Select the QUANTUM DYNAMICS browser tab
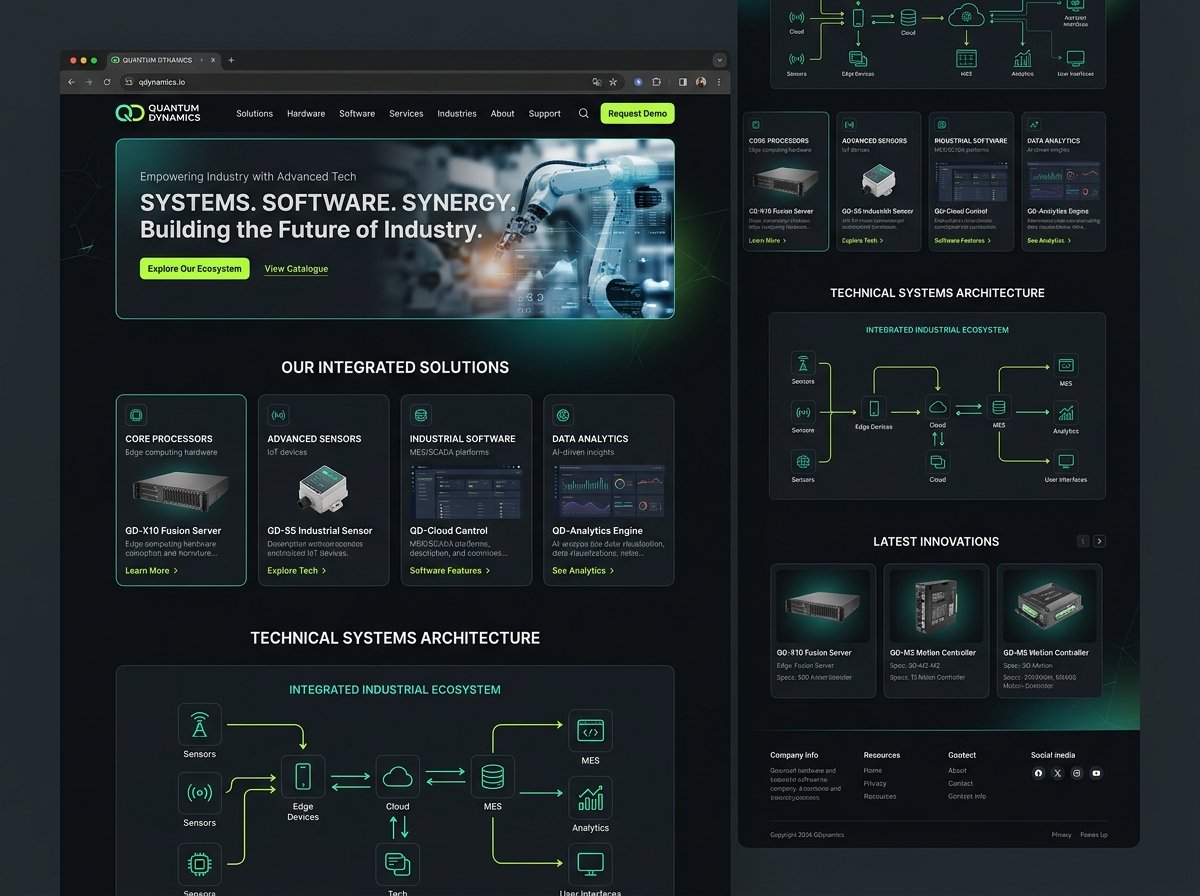 pos(165,60)
